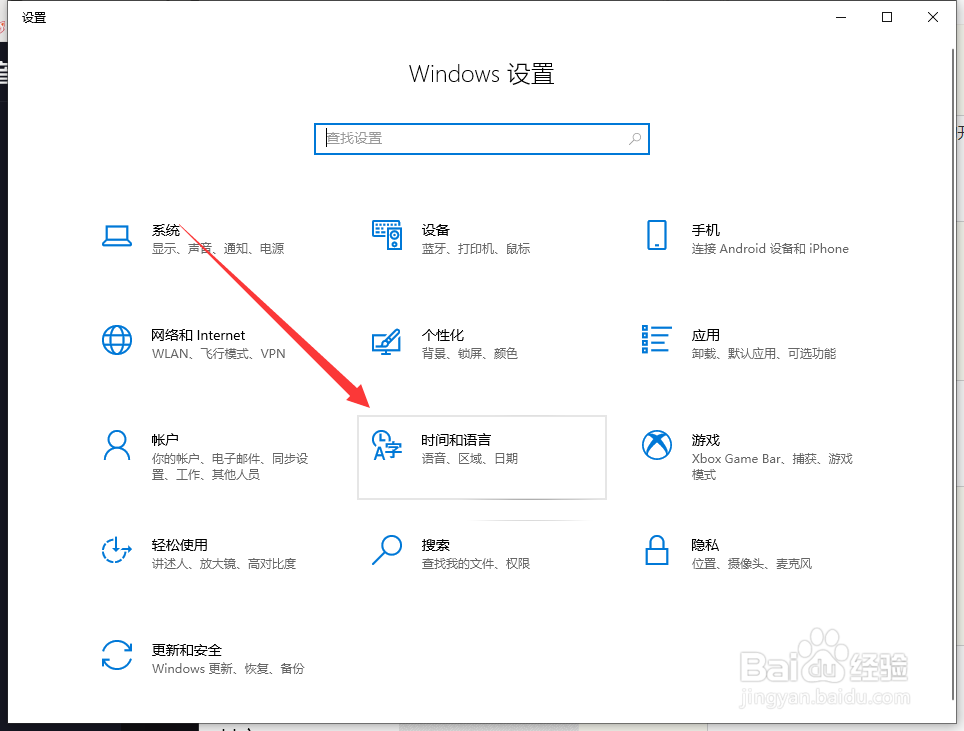The width and height of the screenshot is (964, 731).
Task: Open the 手机 phone icon
Action: (x=657, y=235)
